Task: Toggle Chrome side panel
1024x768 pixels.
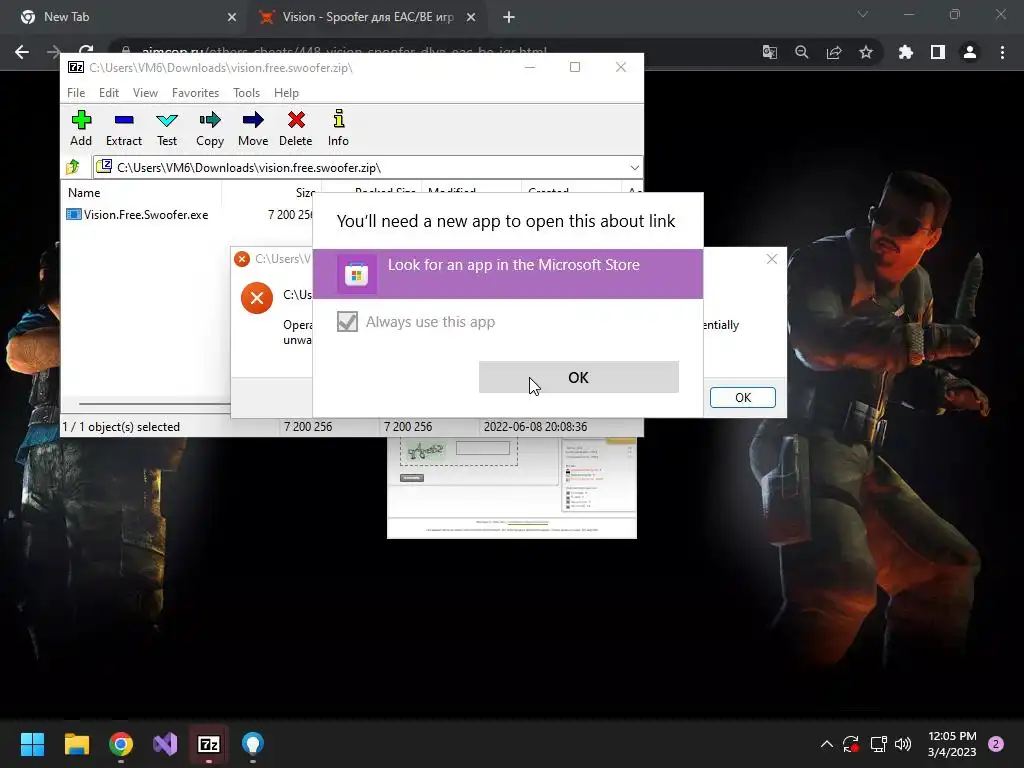Action: click(x=938, y=52)
